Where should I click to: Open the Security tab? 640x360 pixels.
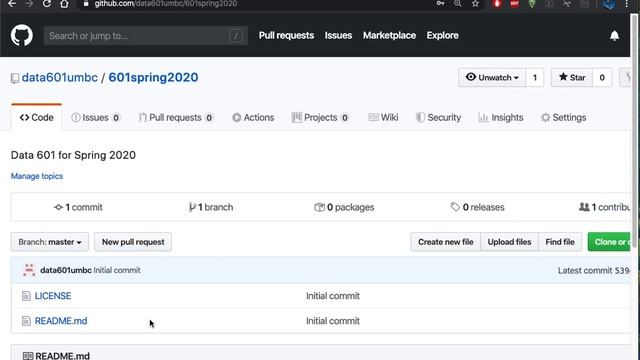(438, 118)
